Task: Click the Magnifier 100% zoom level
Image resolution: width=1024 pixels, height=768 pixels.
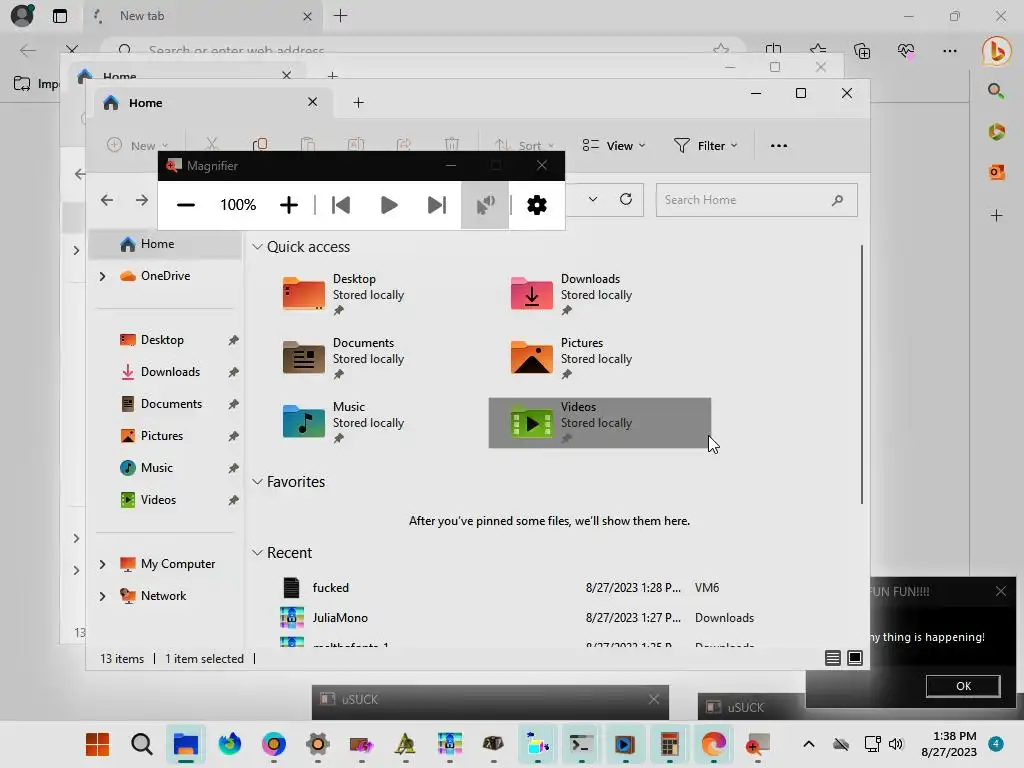Action: click(x=238, y=205)
